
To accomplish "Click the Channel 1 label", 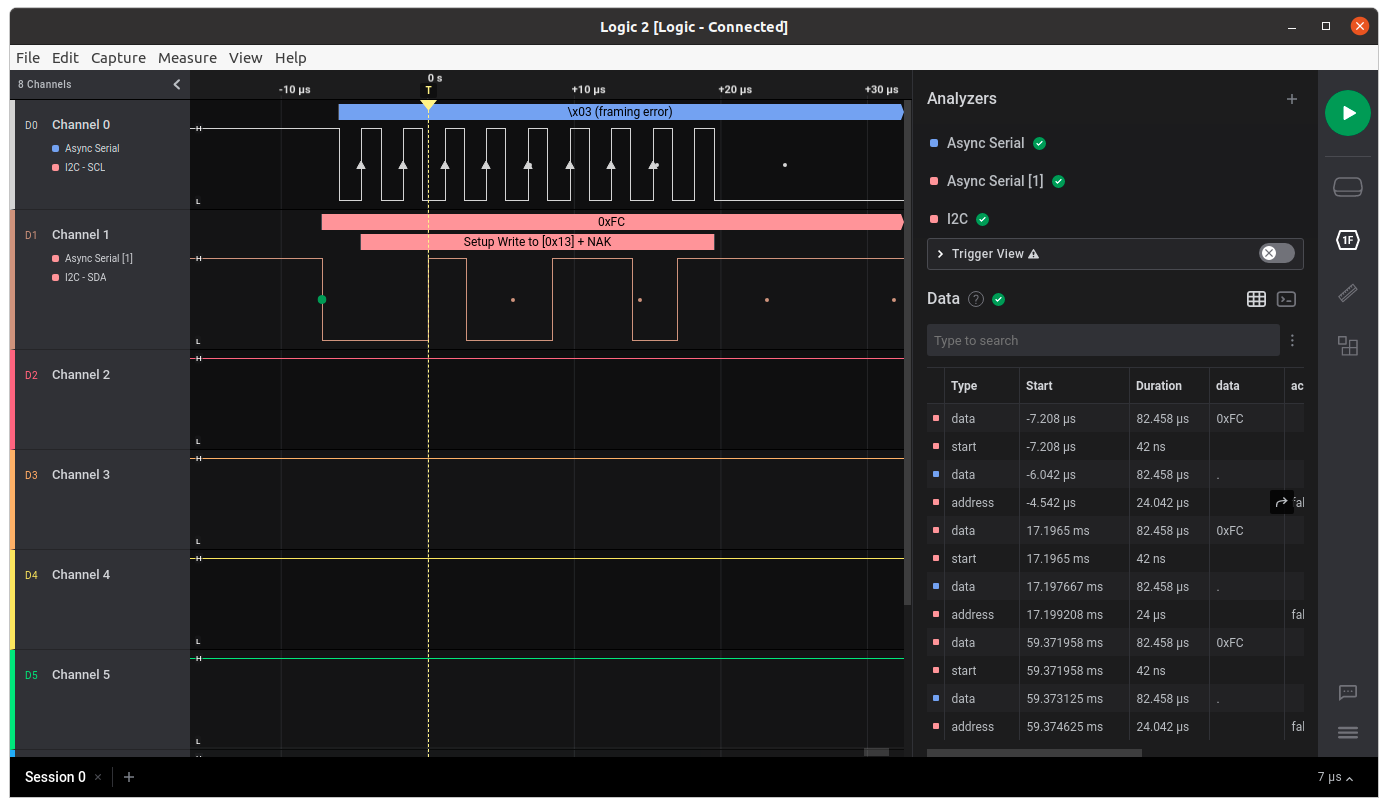I will click(81, 235).
